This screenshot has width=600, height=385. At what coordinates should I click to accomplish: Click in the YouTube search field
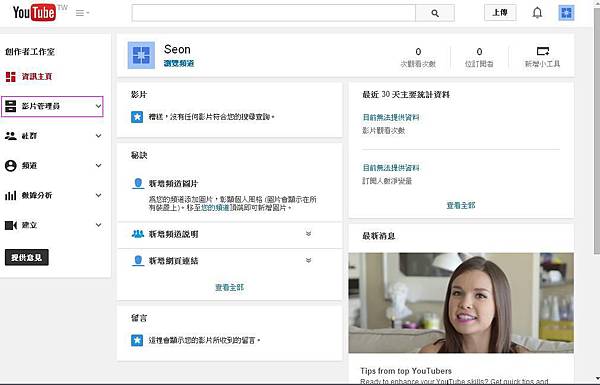tap(274, 13)
